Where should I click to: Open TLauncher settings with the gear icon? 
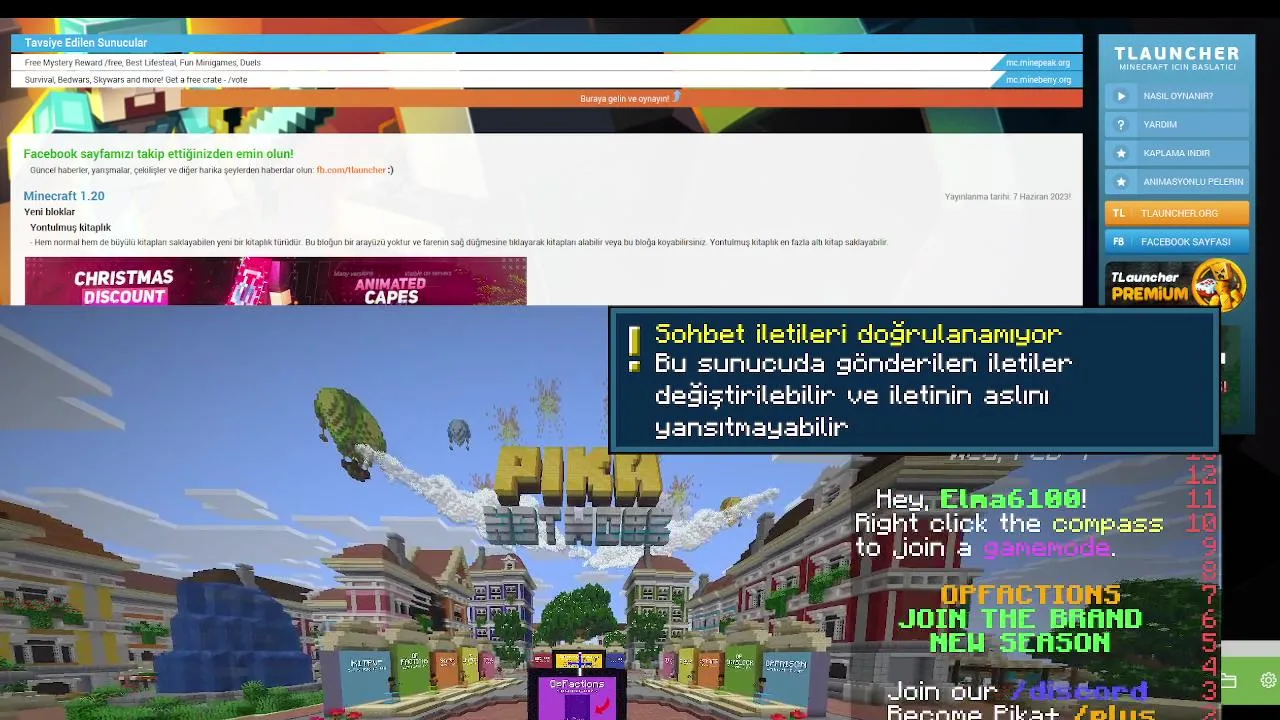[x=1268, y=680]
